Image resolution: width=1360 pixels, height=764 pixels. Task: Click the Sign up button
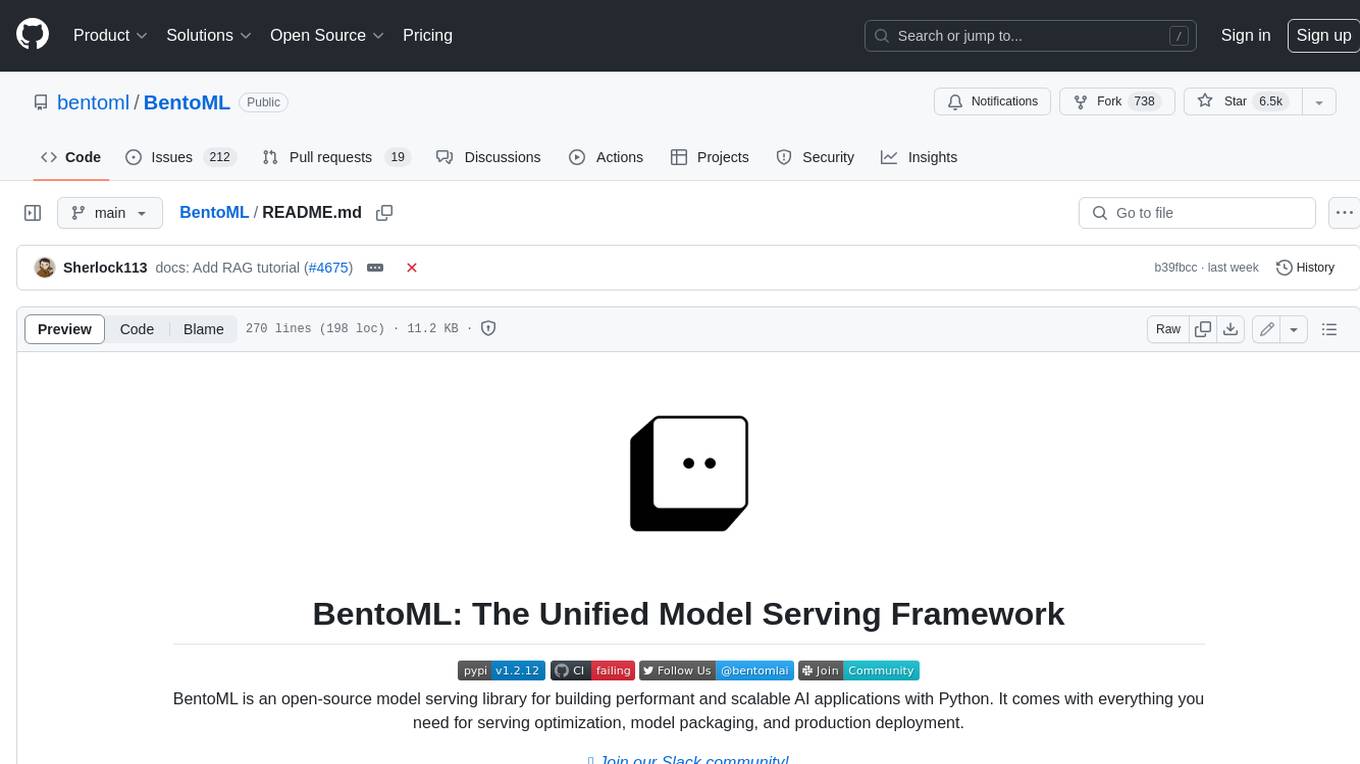pos(1323,35)
